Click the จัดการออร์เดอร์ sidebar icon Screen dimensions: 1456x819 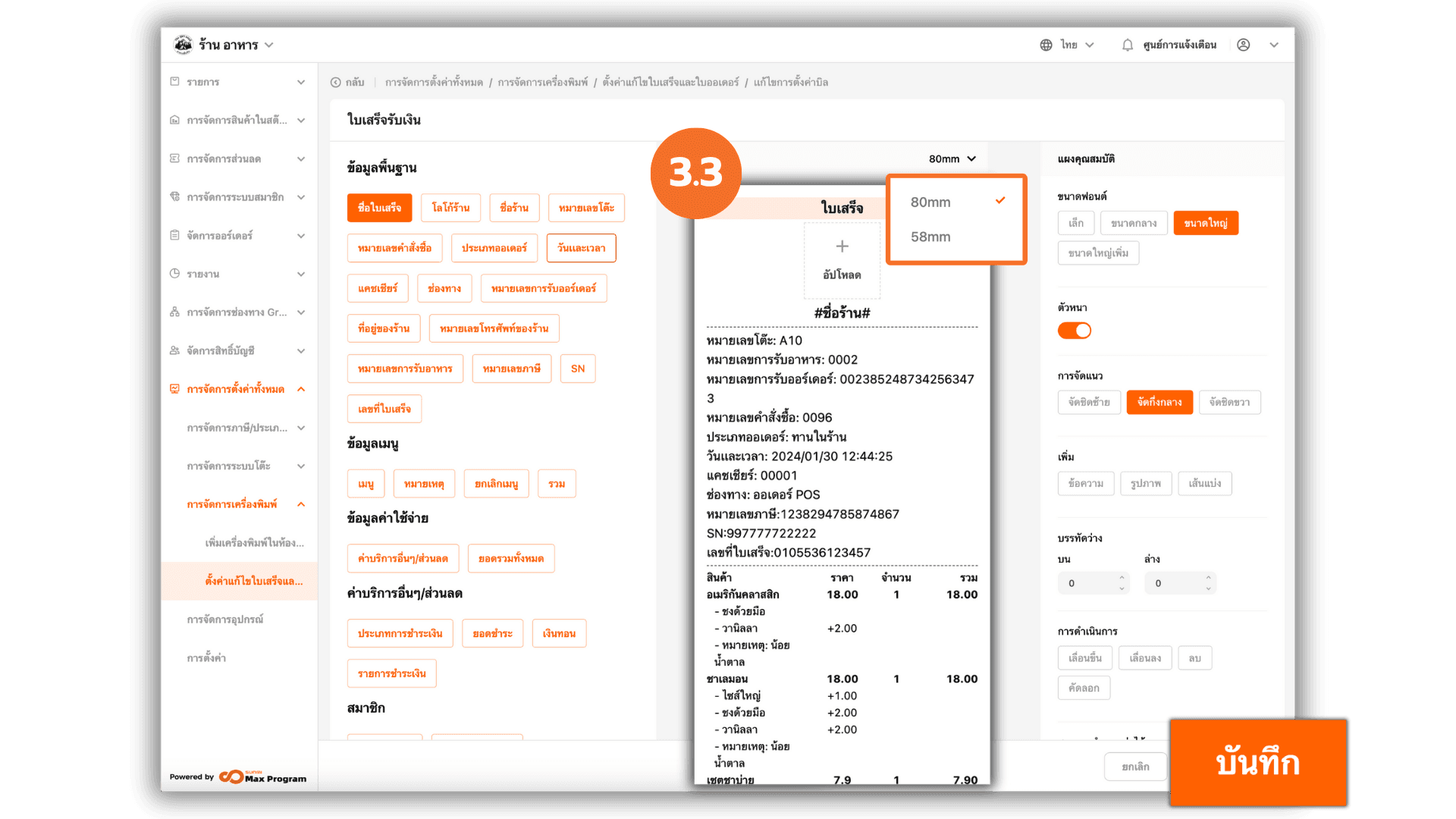click(175, 235)
